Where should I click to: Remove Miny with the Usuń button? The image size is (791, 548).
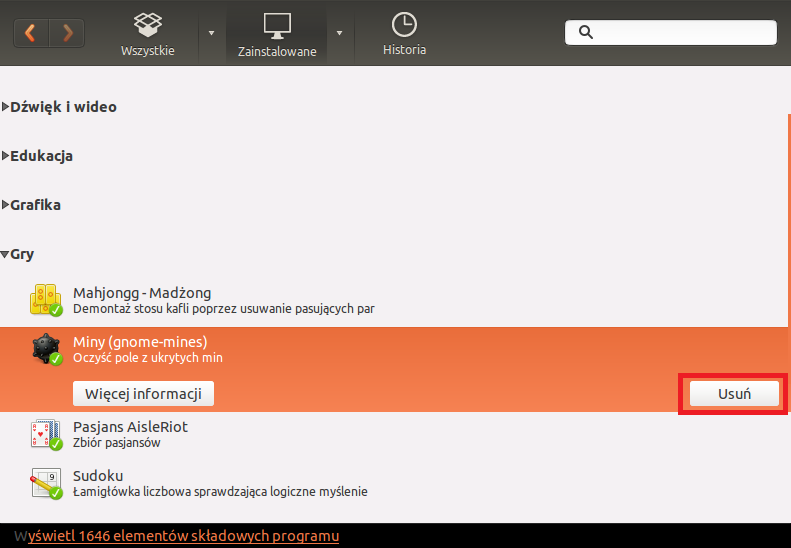(734, 394)
